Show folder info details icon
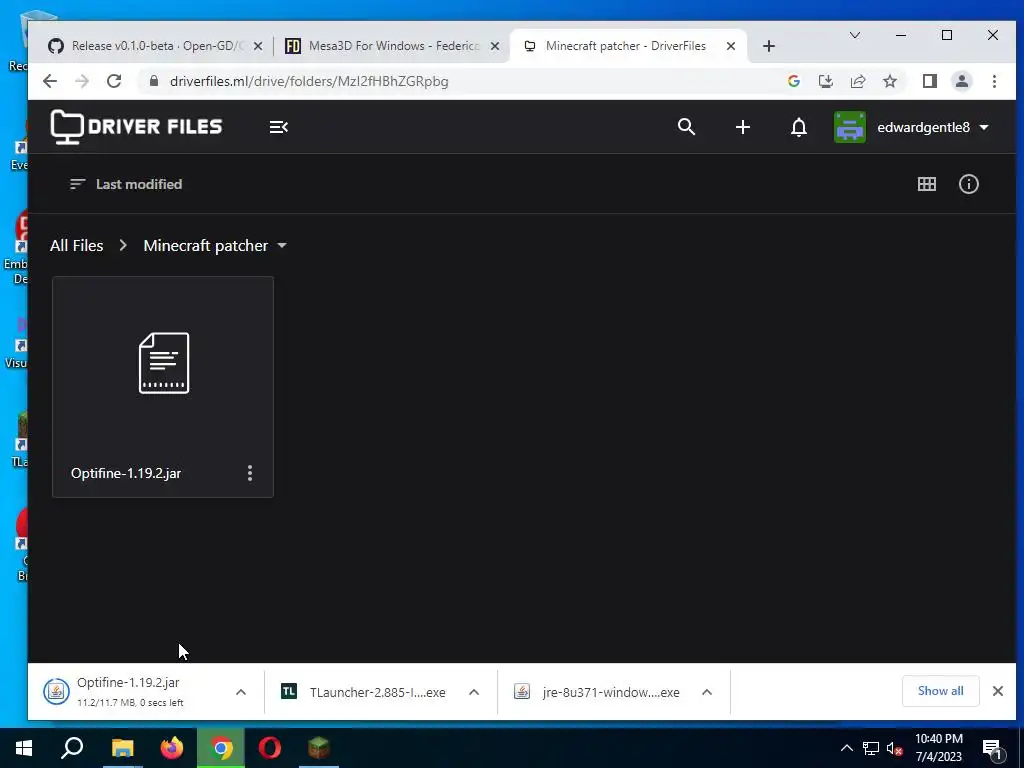1024x768 pixels. tap(968, 184)
